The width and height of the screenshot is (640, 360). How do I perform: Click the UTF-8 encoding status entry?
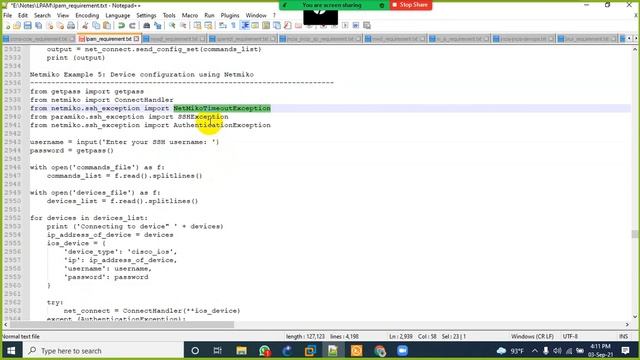point(570,336)
